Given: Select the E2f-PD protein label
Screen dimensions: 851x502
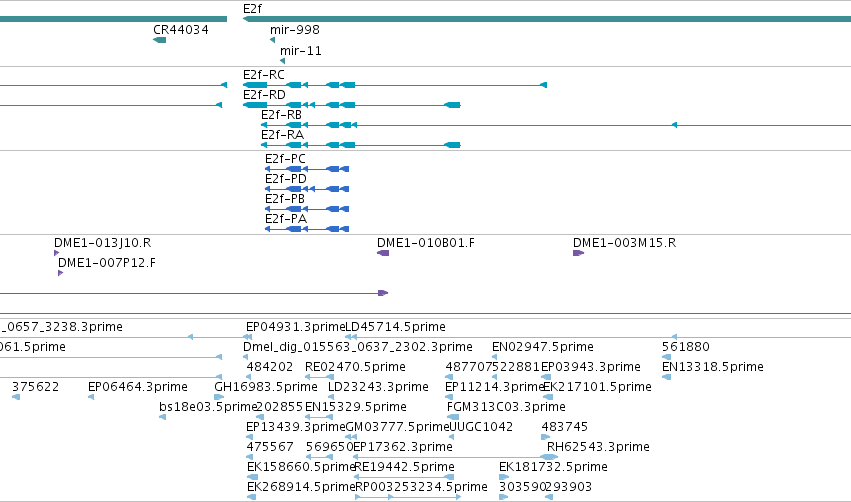Looking at the screenshot, I should point(286,179).
